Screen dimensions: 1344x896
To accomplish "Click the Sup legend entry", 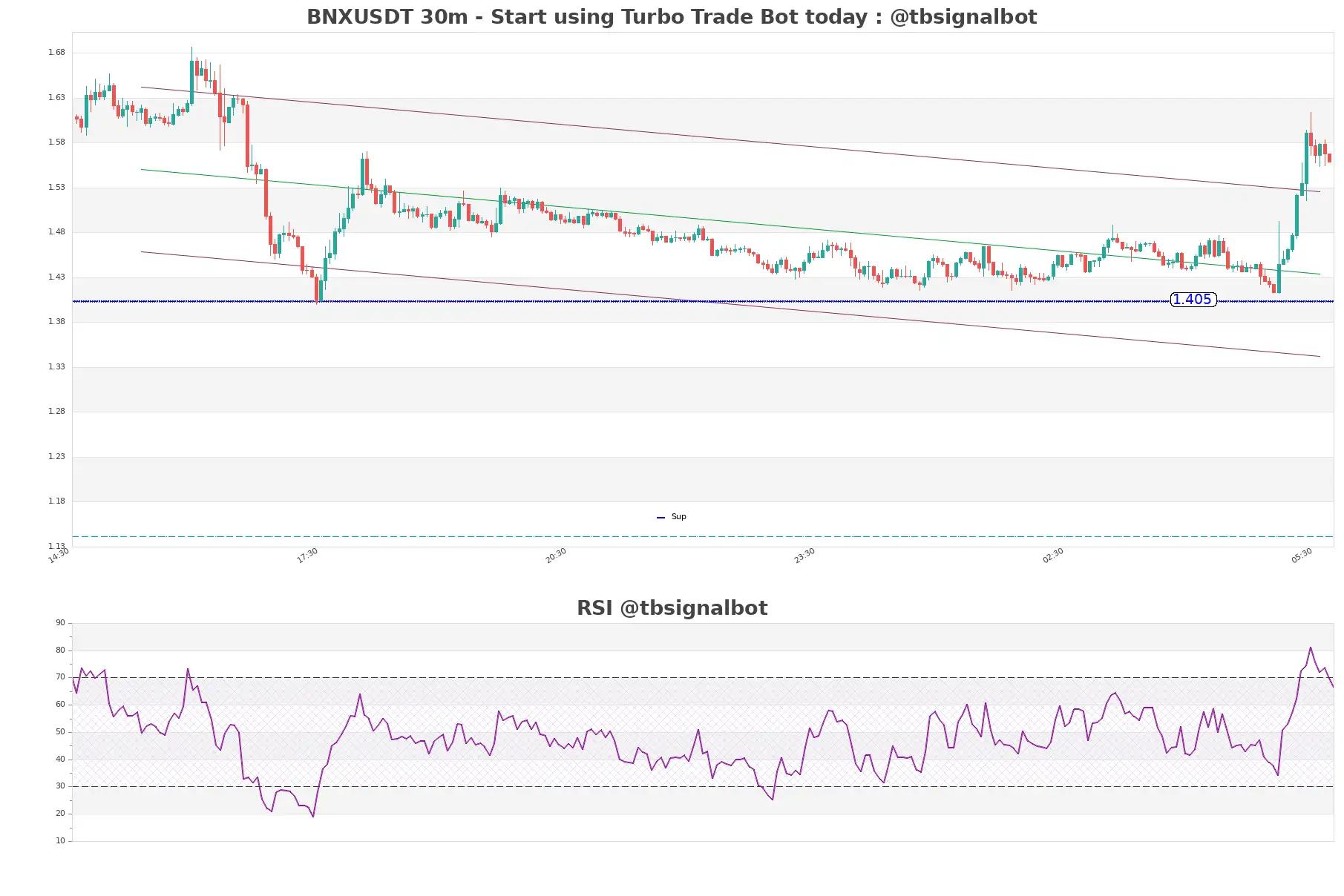I will [x=672, y=517].
